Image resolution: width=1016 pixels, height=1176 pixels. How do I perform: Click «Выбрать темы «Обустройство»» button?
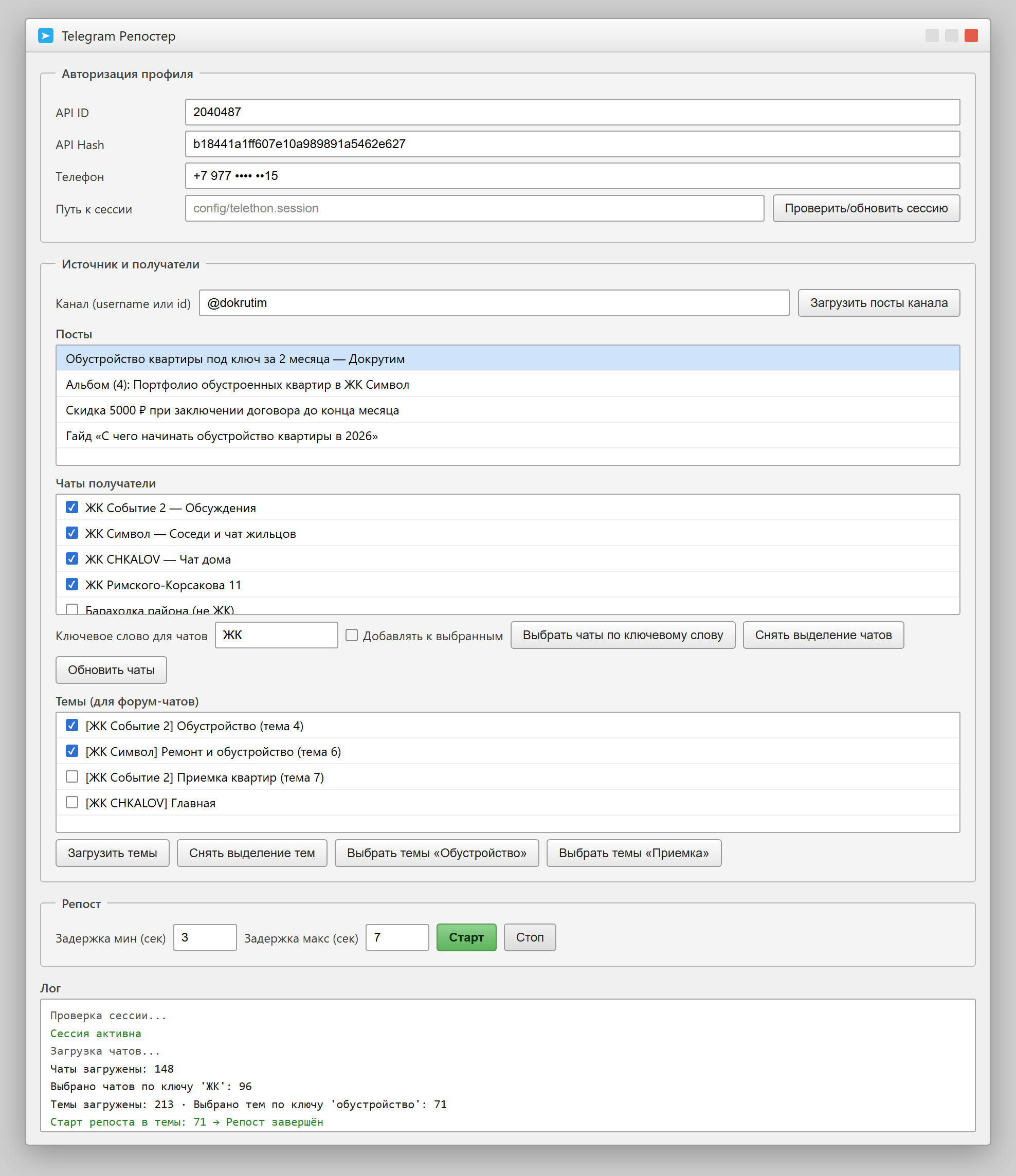click(x=437, y=853)
